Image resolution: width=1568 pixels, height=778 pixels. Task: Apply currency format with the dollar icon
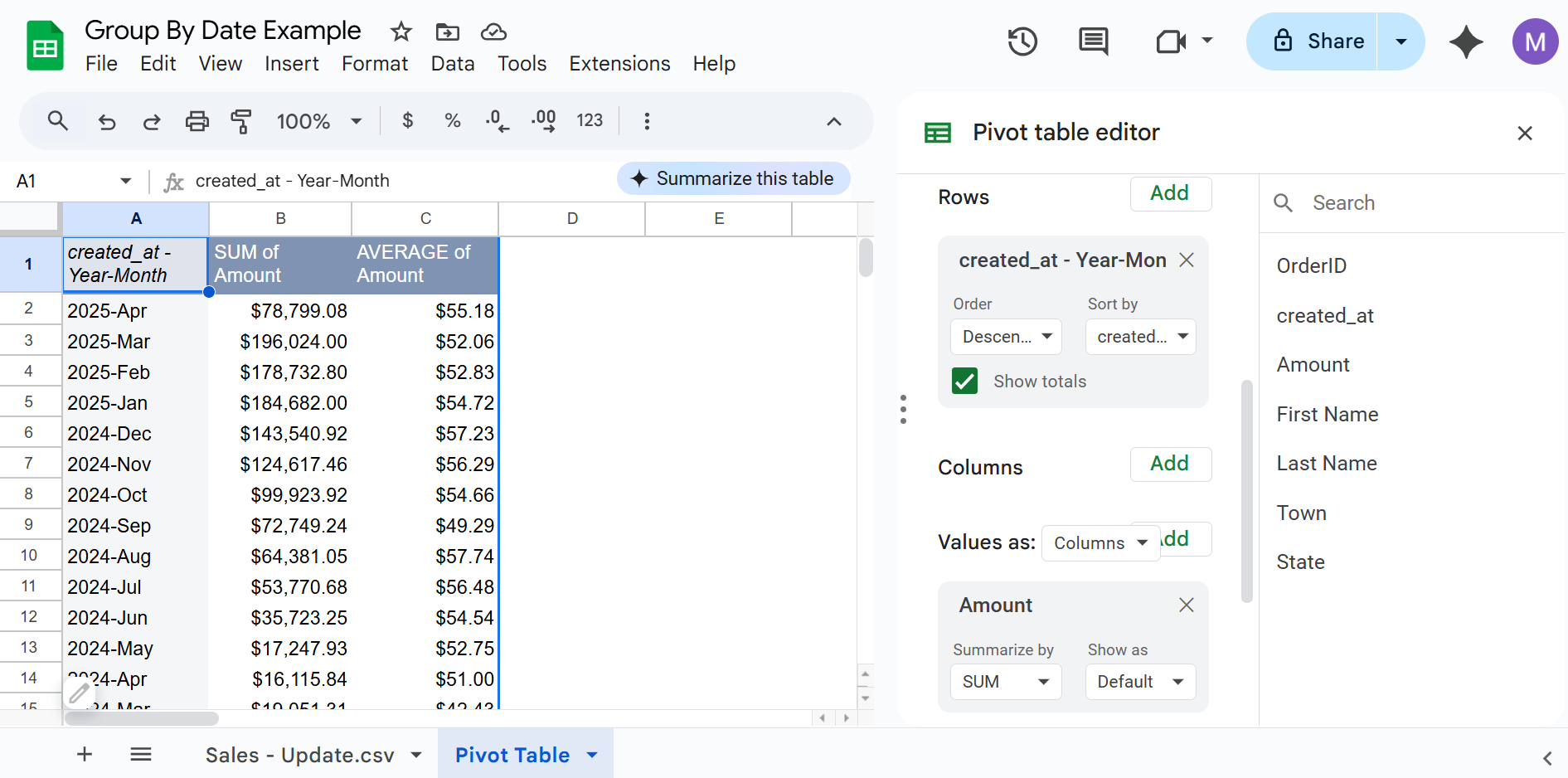407,121
